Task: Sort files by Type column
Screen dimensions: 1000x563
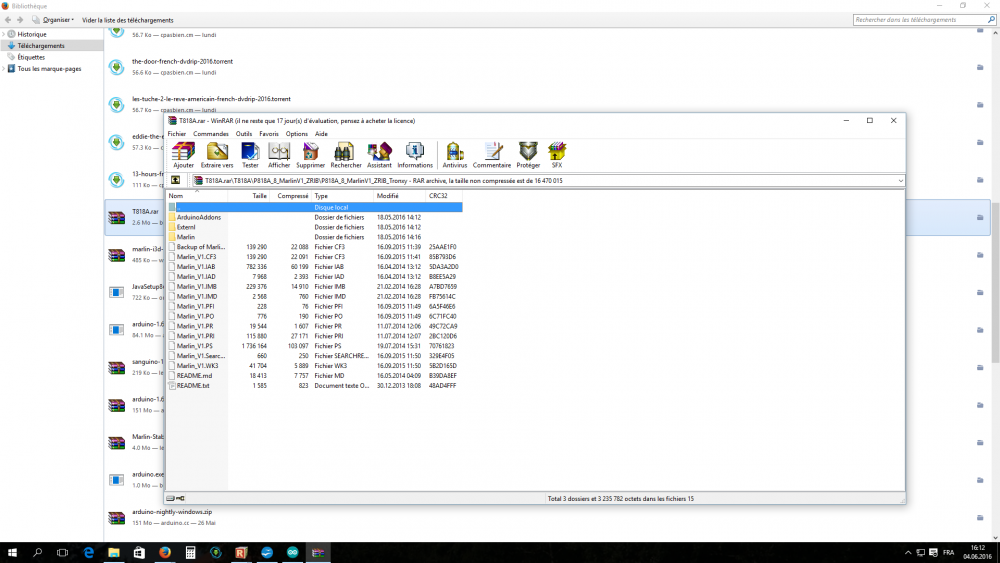Action: pos(342,196)
